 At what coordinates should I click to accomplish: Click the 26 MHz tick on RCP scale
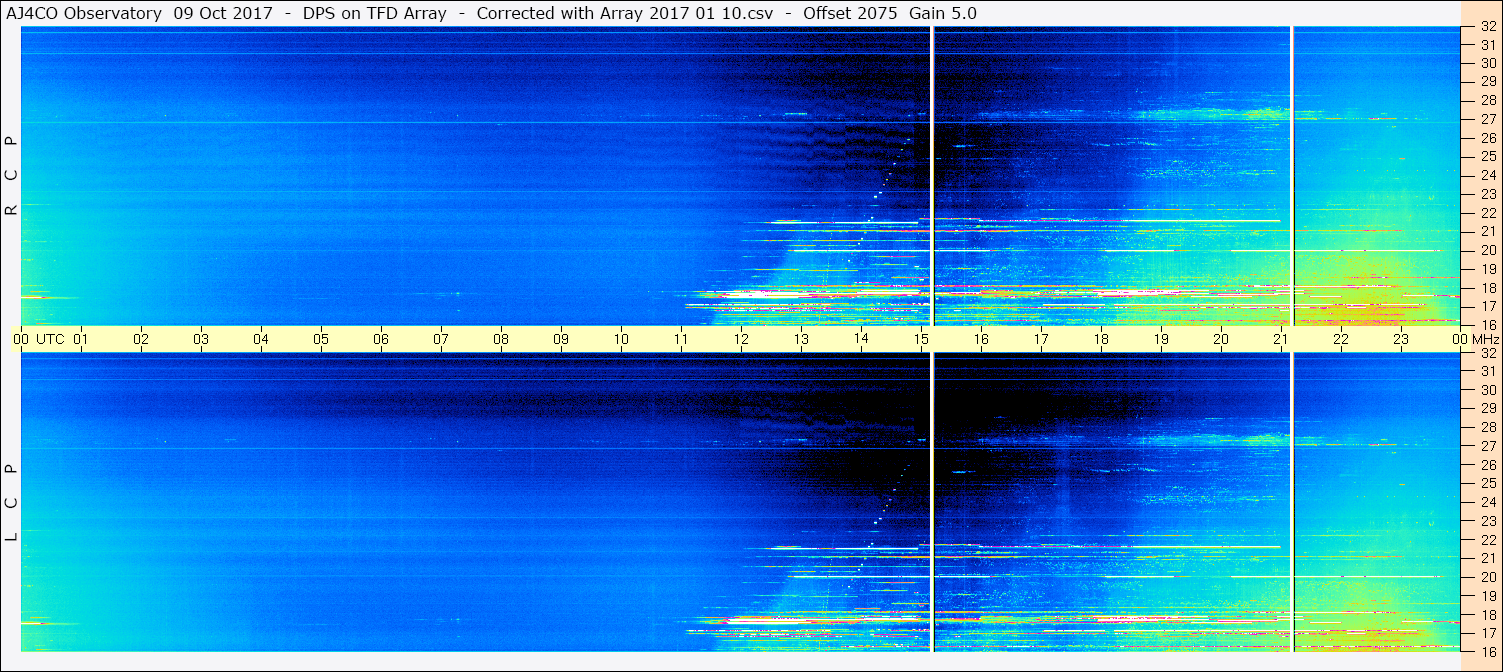point(1487,138)
